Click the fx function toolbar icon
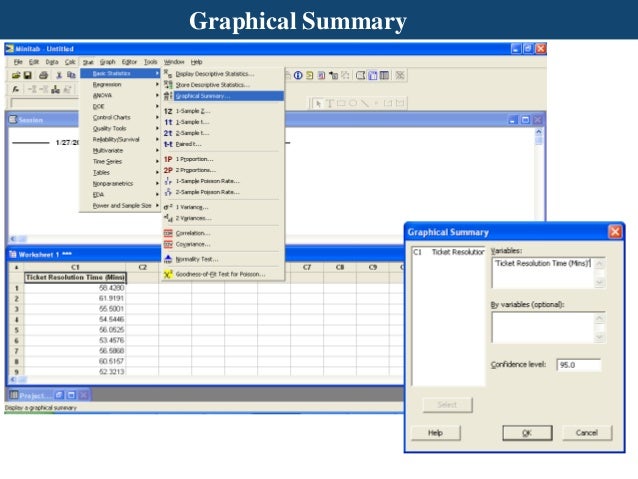Viewport: 638px width, 479px height. (x=16, y=89)
